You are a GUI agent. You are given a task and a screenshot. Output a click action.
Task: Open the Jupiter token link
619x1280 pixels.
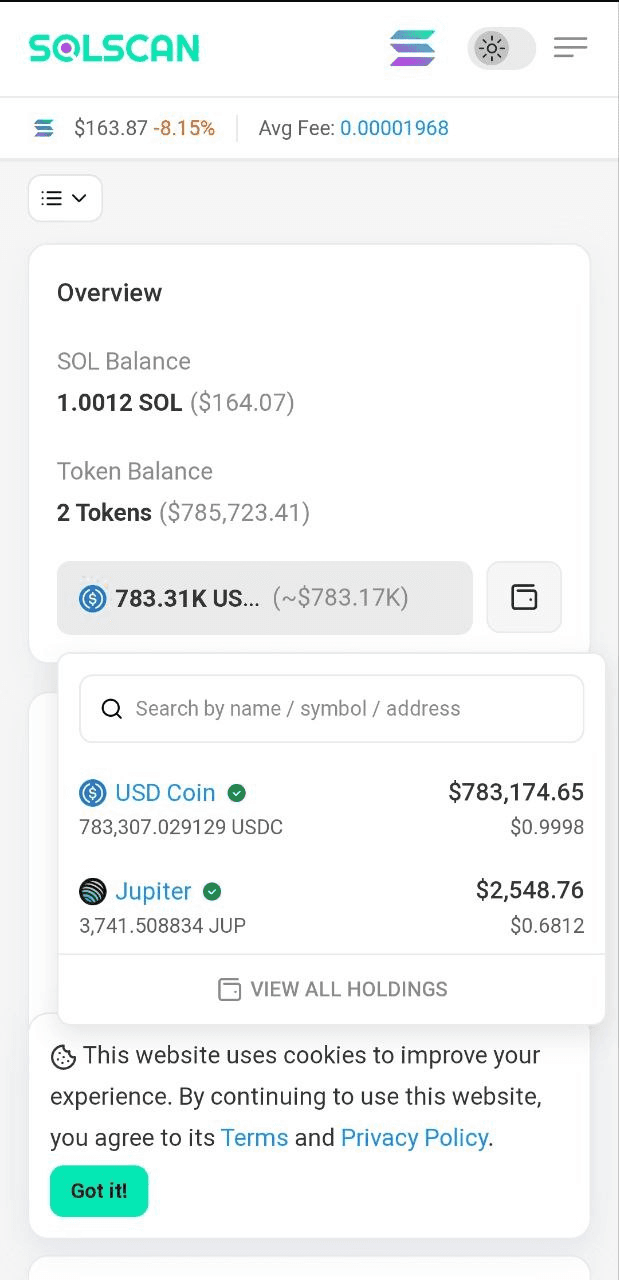coord(153,891)
